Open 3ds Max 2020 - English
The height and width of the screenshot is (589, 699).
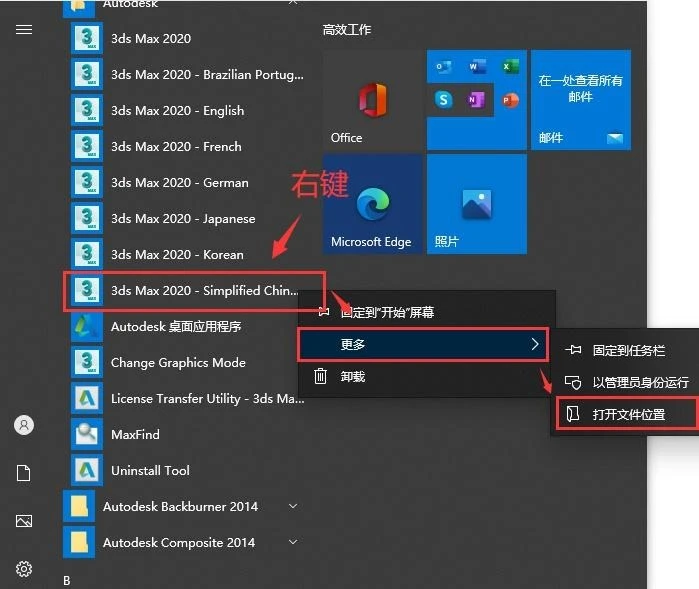point(177,111)
